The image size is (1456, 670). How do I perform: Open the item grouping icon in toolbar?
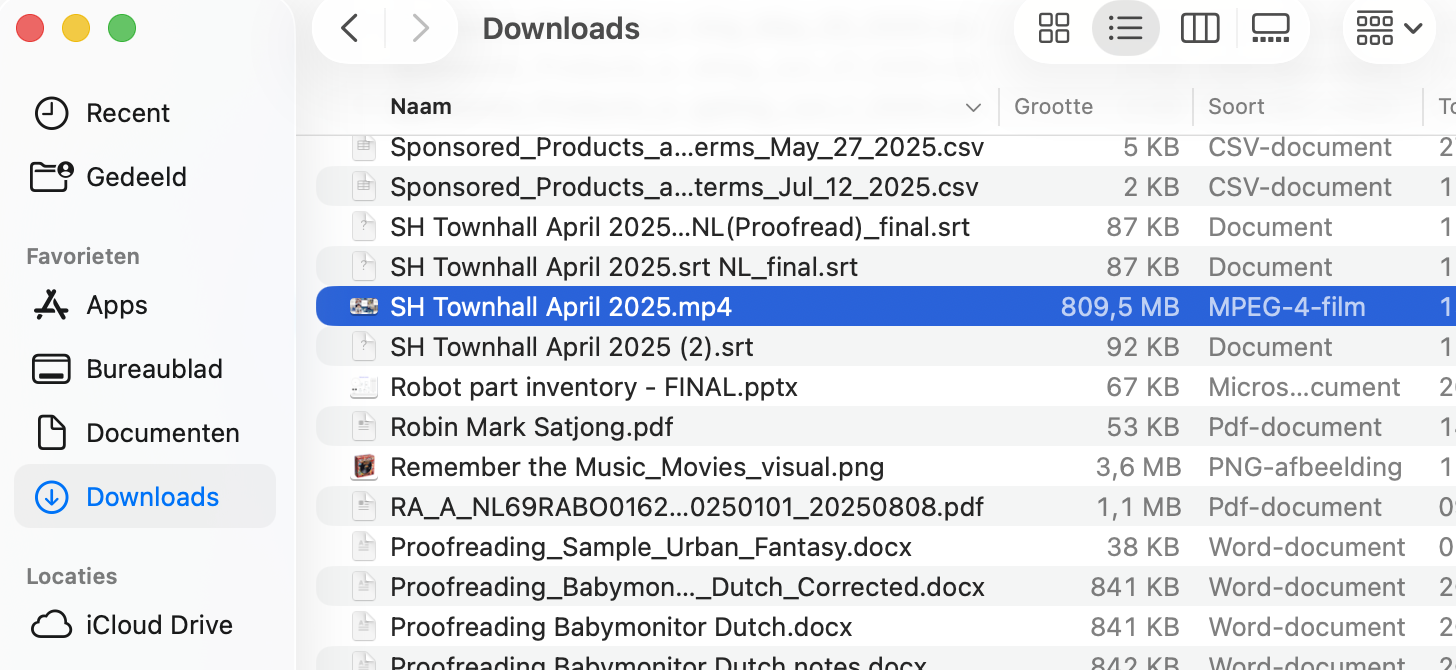tap(1375, 28)
